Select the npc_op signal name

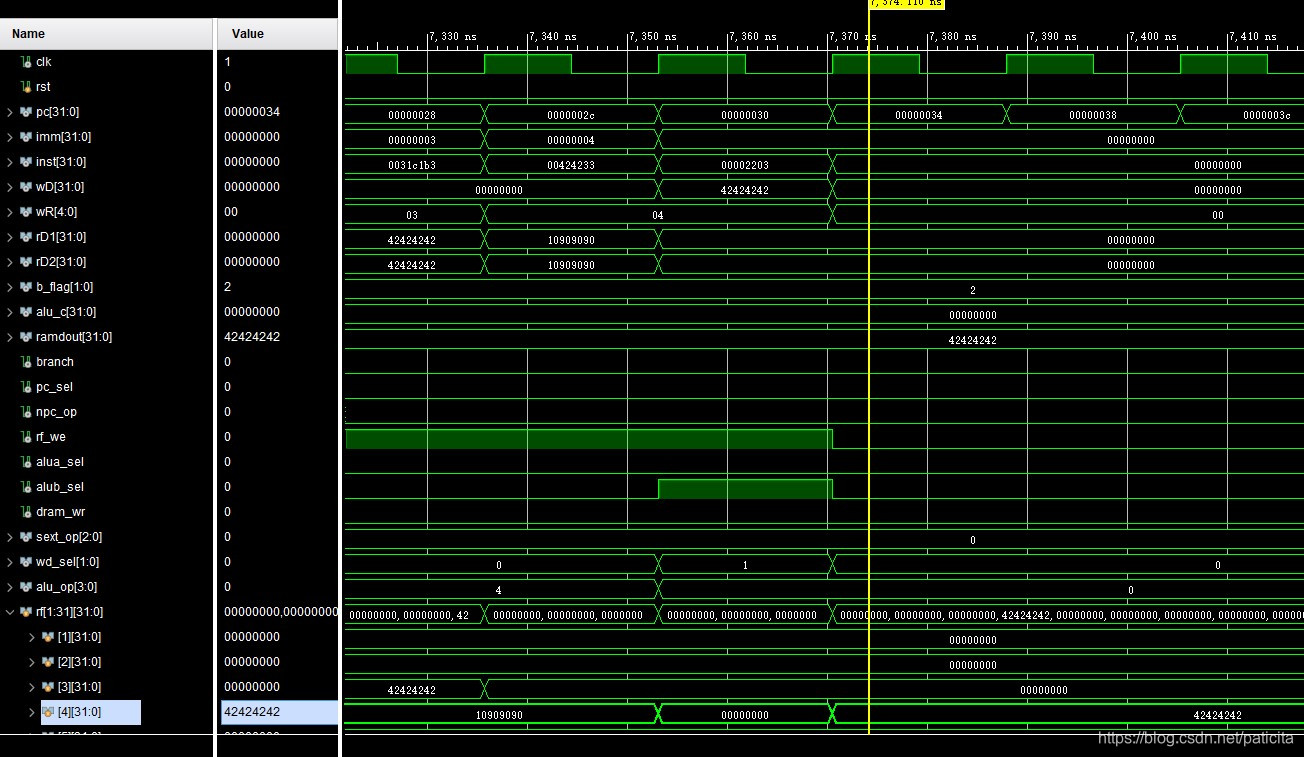pyautogui.click(x=56, y=412)
